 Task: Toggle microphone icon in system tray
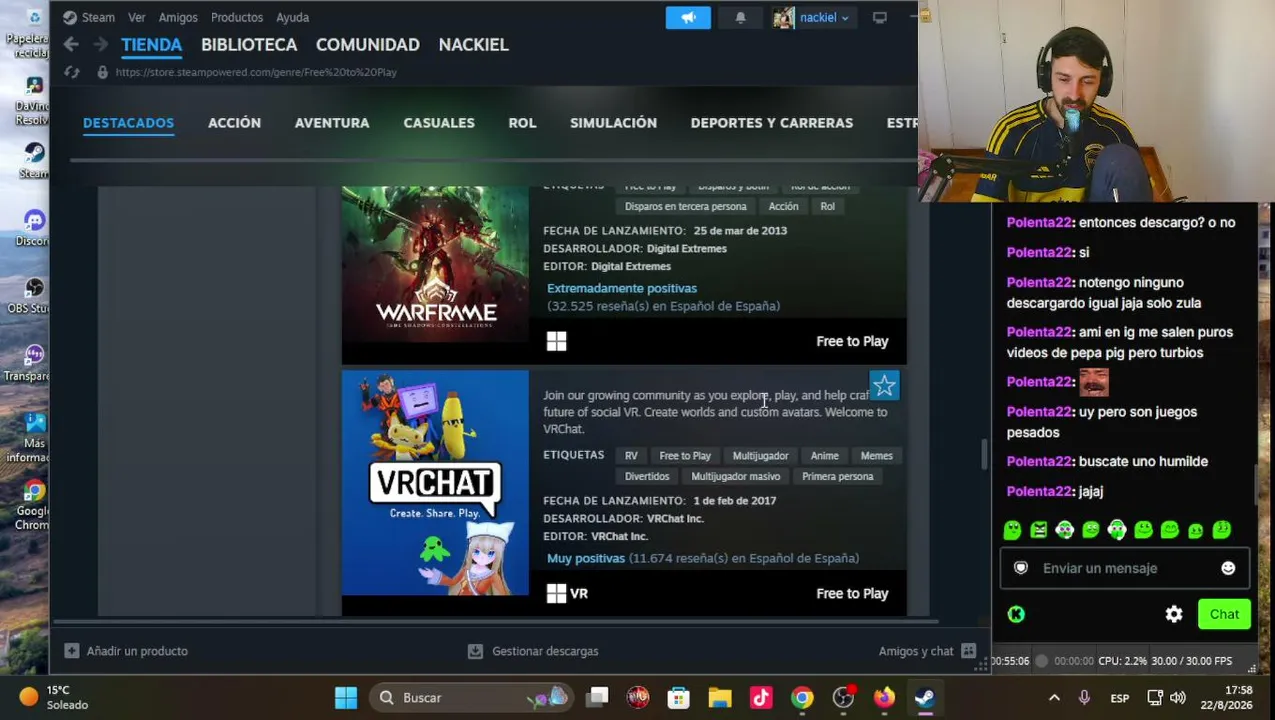pos(1084,697)
